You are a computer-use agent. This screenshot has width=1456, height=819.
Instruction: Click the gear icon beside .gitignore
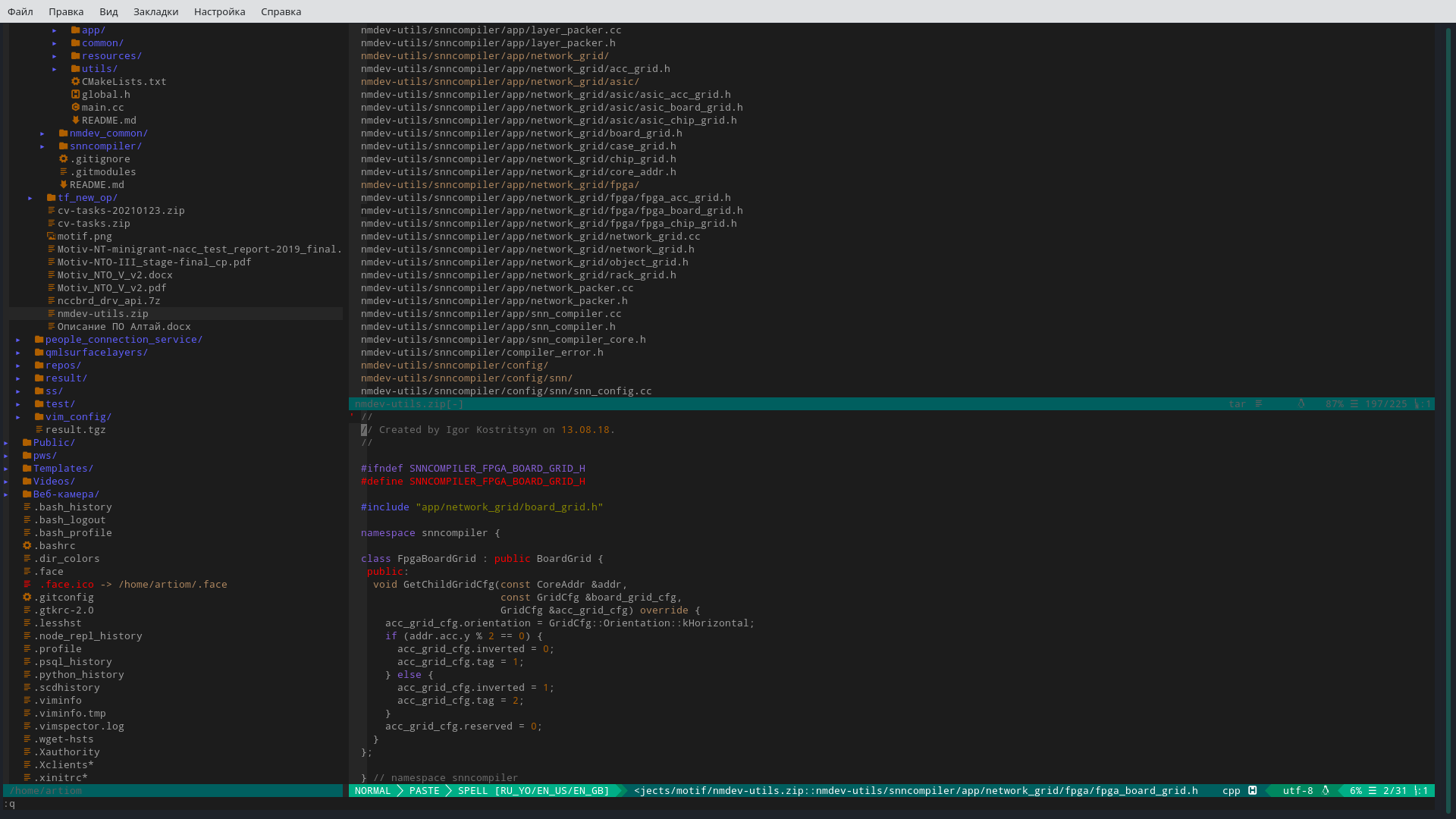click(x=64, y=159)
